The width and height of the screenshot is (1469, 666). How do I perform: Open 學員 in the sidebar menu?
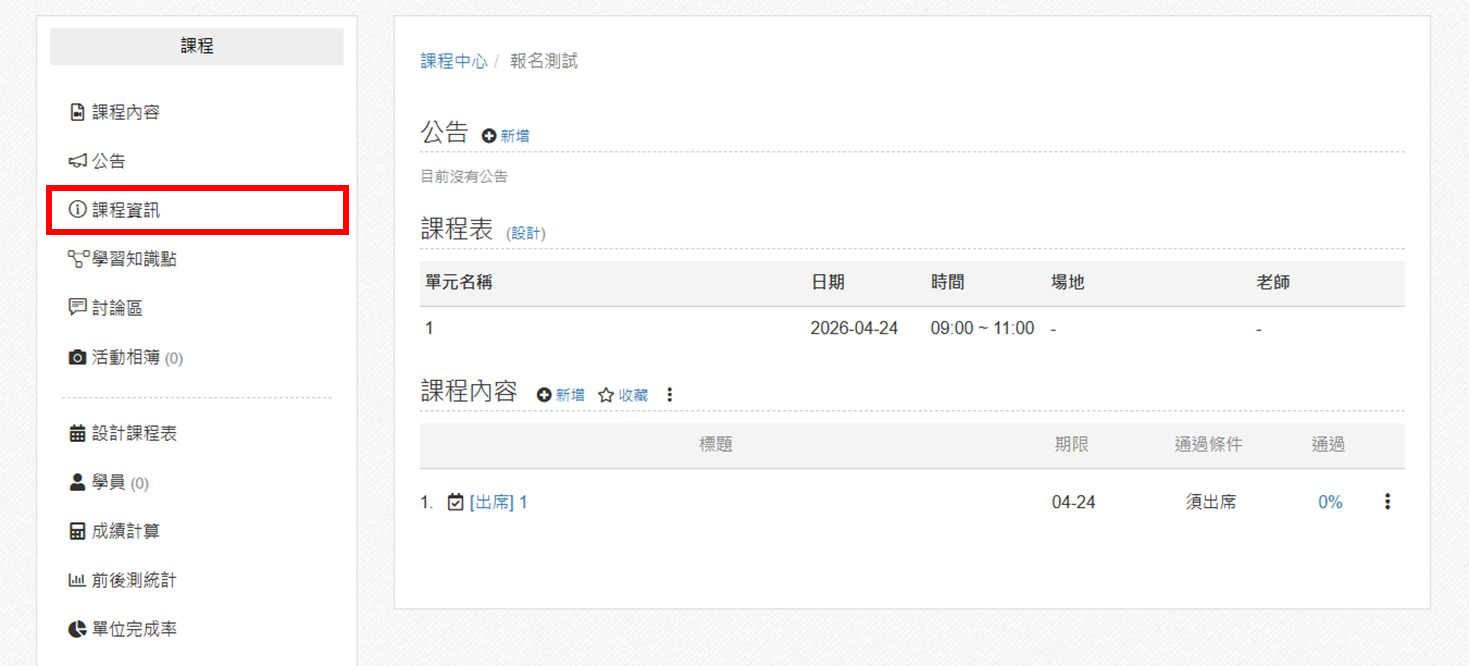click(109, 483)
